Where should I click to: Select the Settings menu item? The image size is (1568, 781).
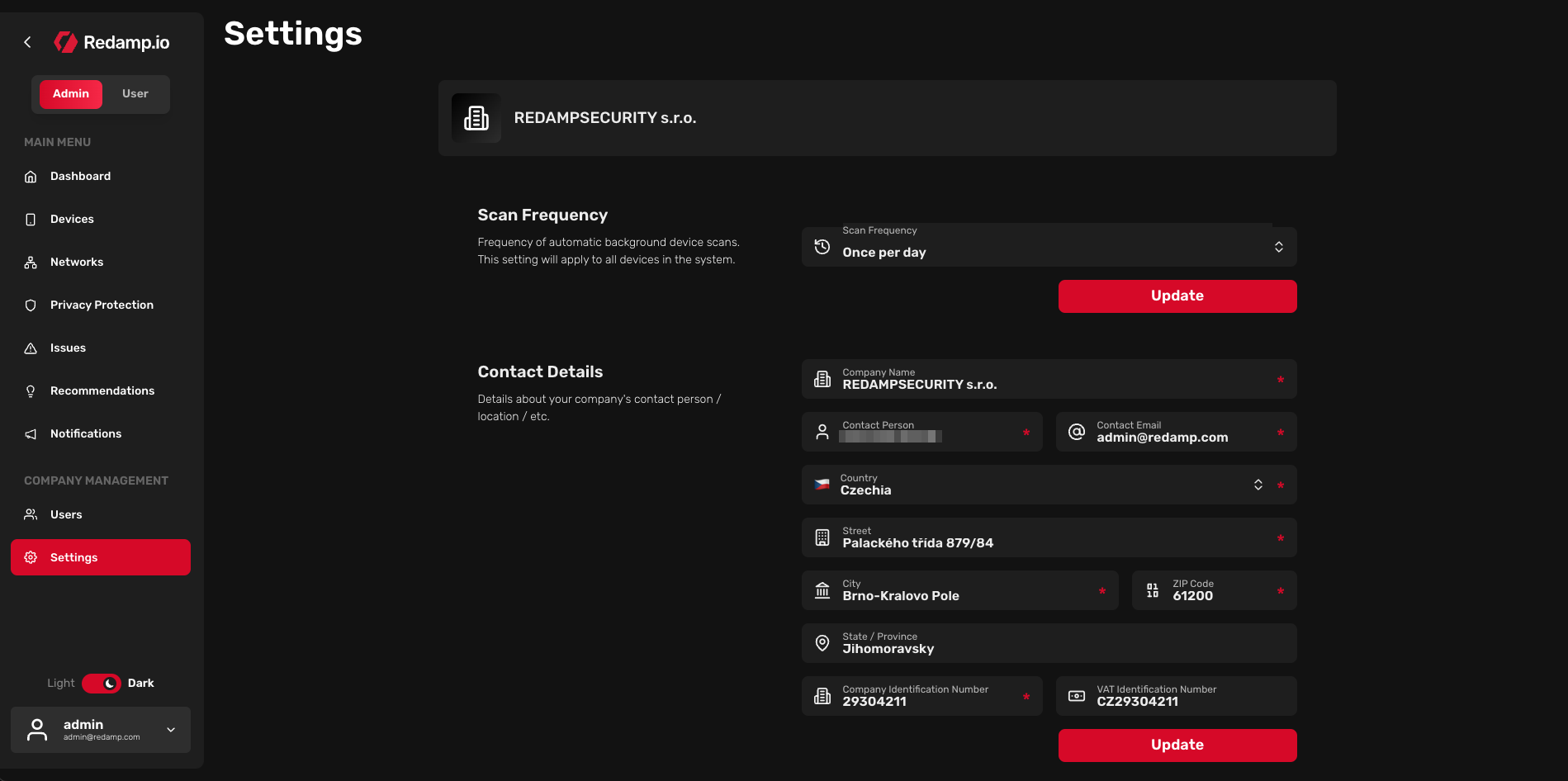(101, 557)
